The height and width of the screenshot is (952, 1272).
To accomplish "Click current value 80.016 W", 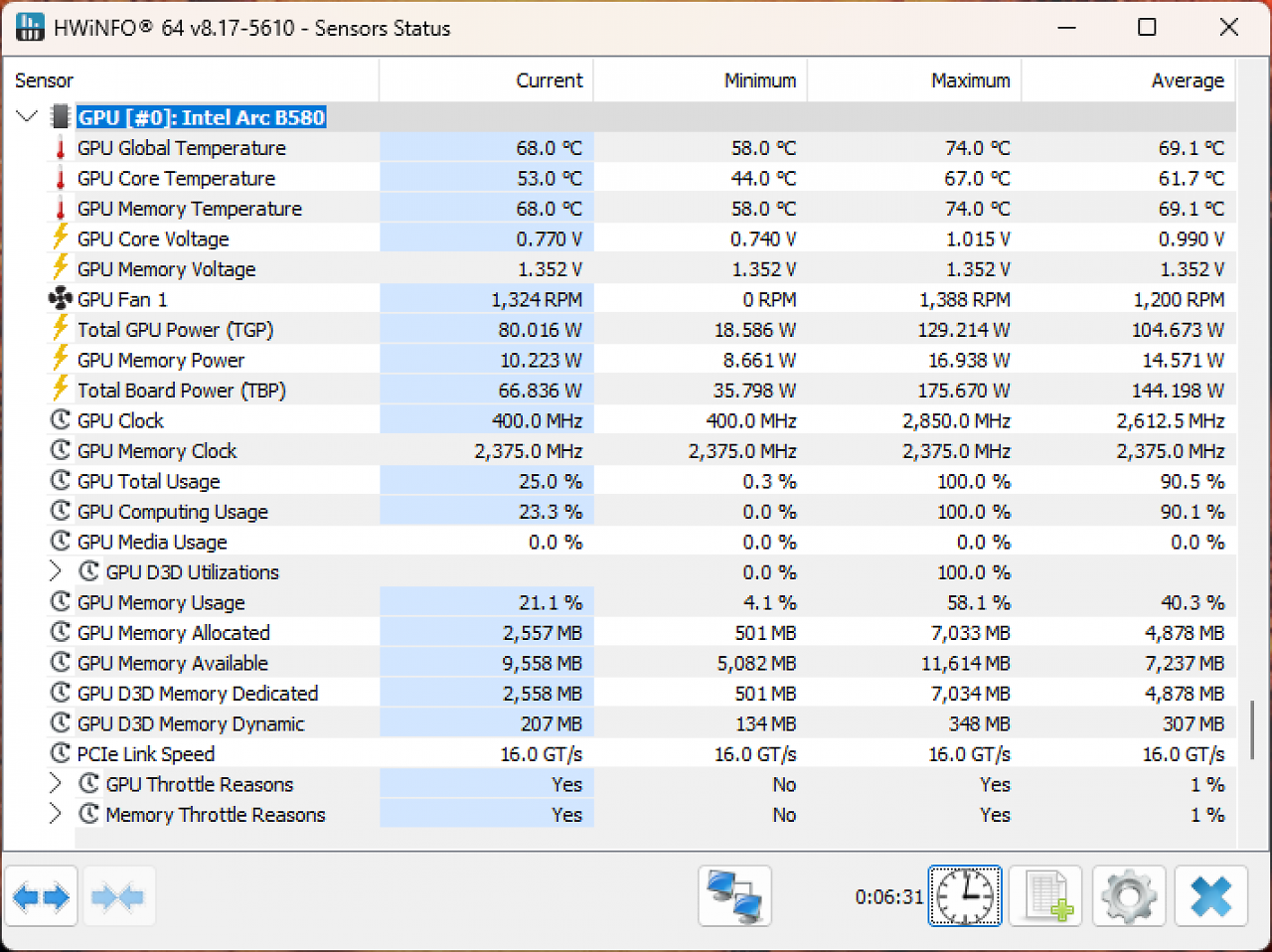I will coord(541,330).
